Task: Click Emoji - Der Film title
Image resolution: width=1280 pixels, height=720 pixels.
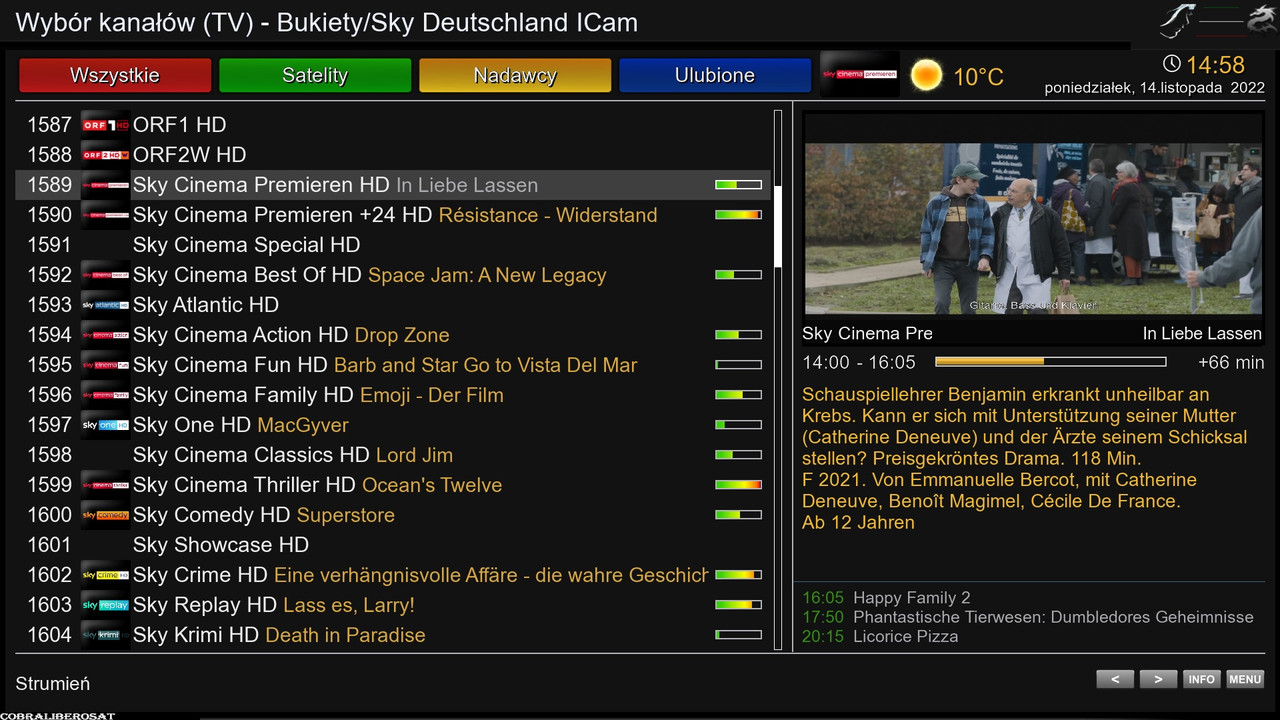Action: pyautogui.click(x=432, y=395)
